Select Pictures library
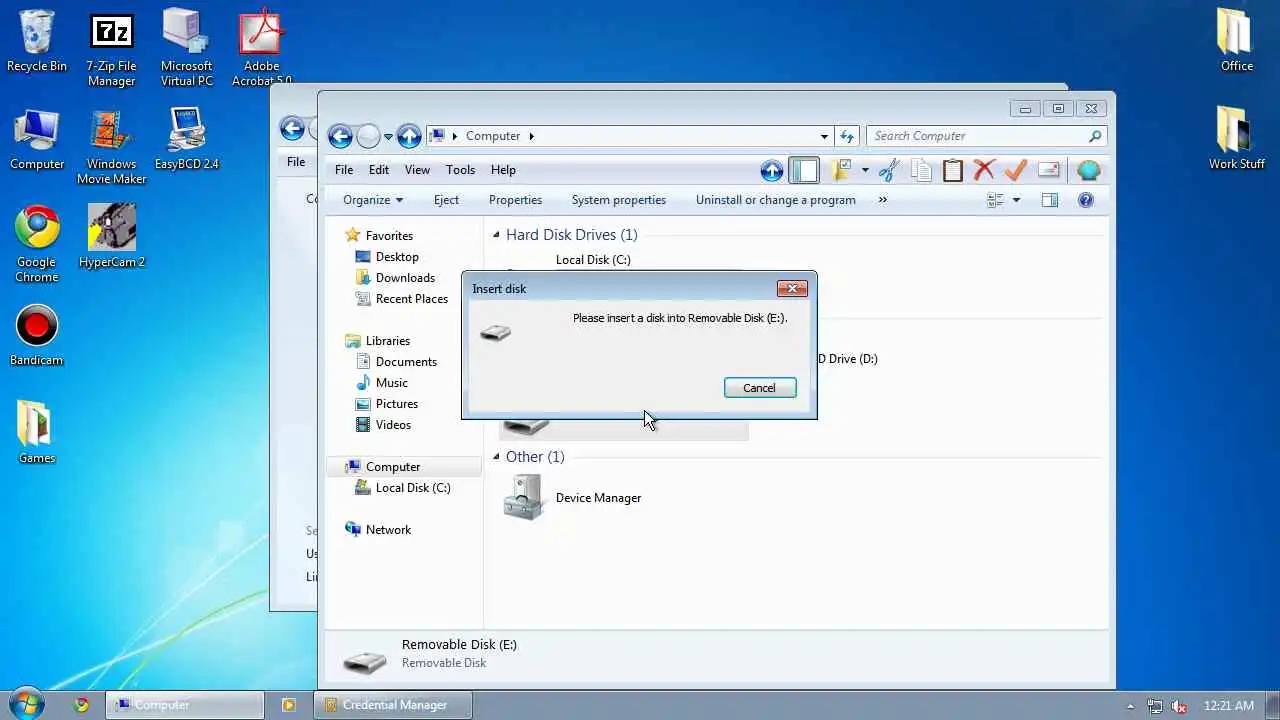 pos(387,404)
